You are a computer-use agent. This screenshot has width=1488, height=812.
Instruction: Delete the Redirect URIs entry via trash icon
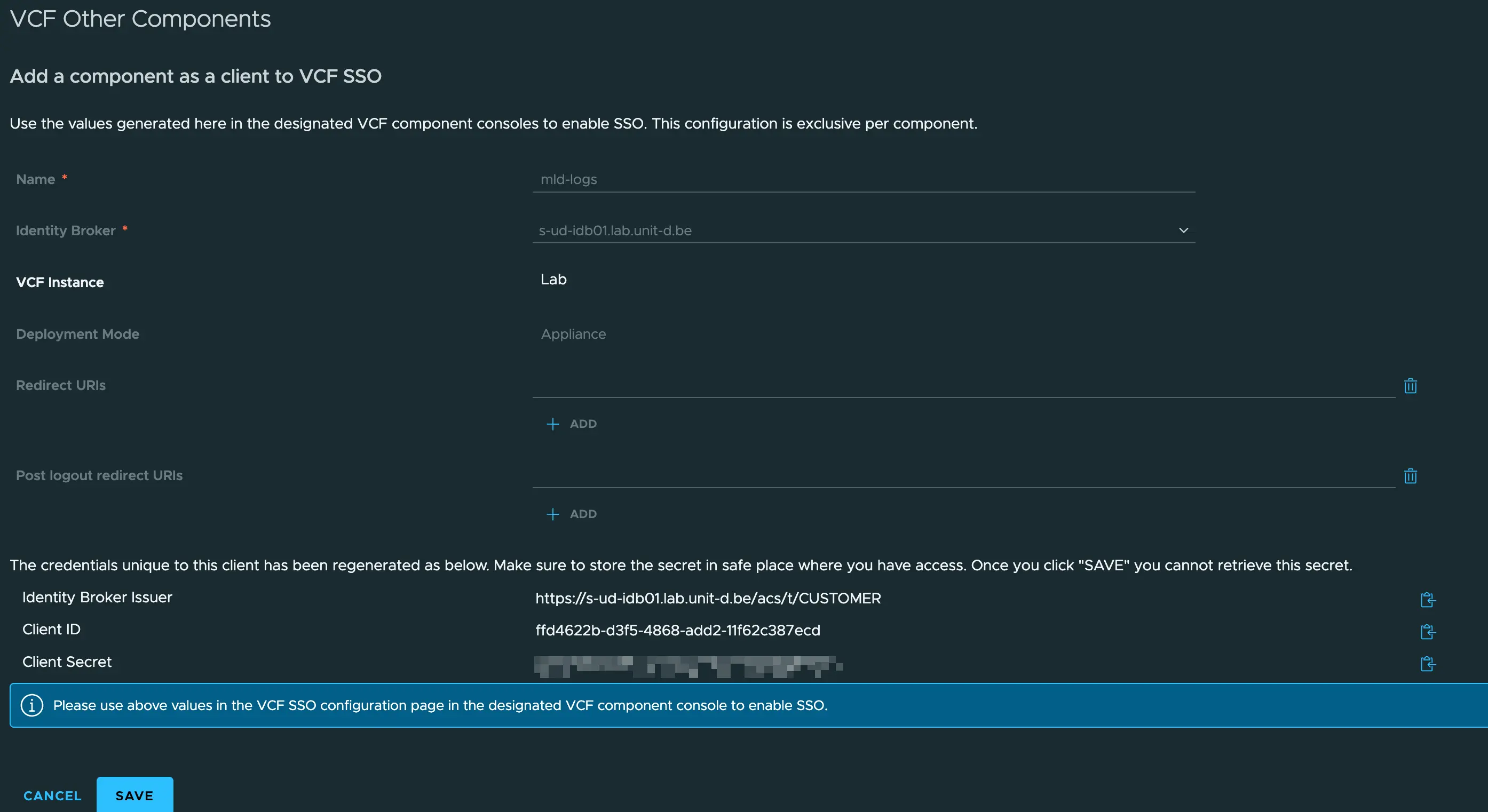1411,386
